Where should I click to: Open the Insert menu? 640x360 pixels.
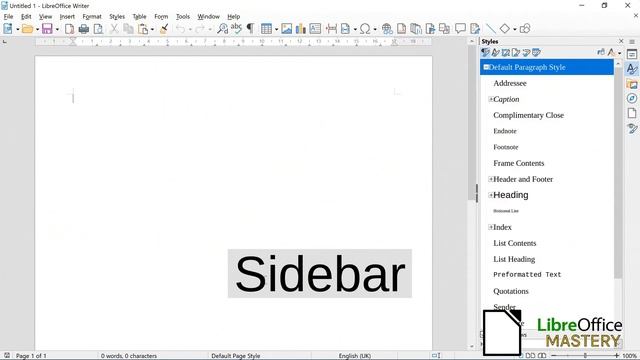(67, 17)
